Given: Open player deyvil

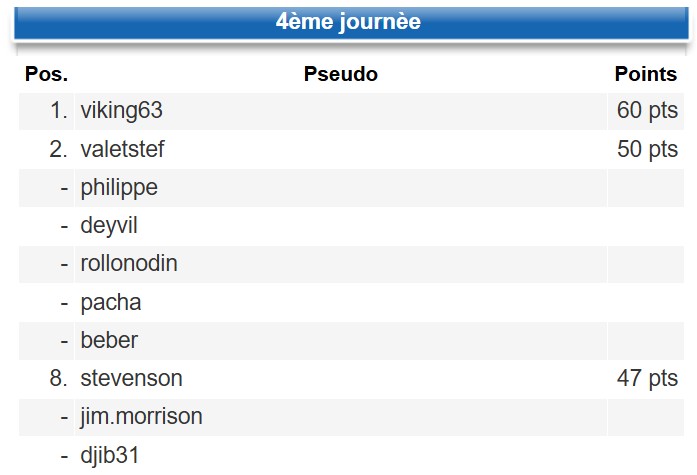Looking at the screenshot, I should (x=109, y=226).
